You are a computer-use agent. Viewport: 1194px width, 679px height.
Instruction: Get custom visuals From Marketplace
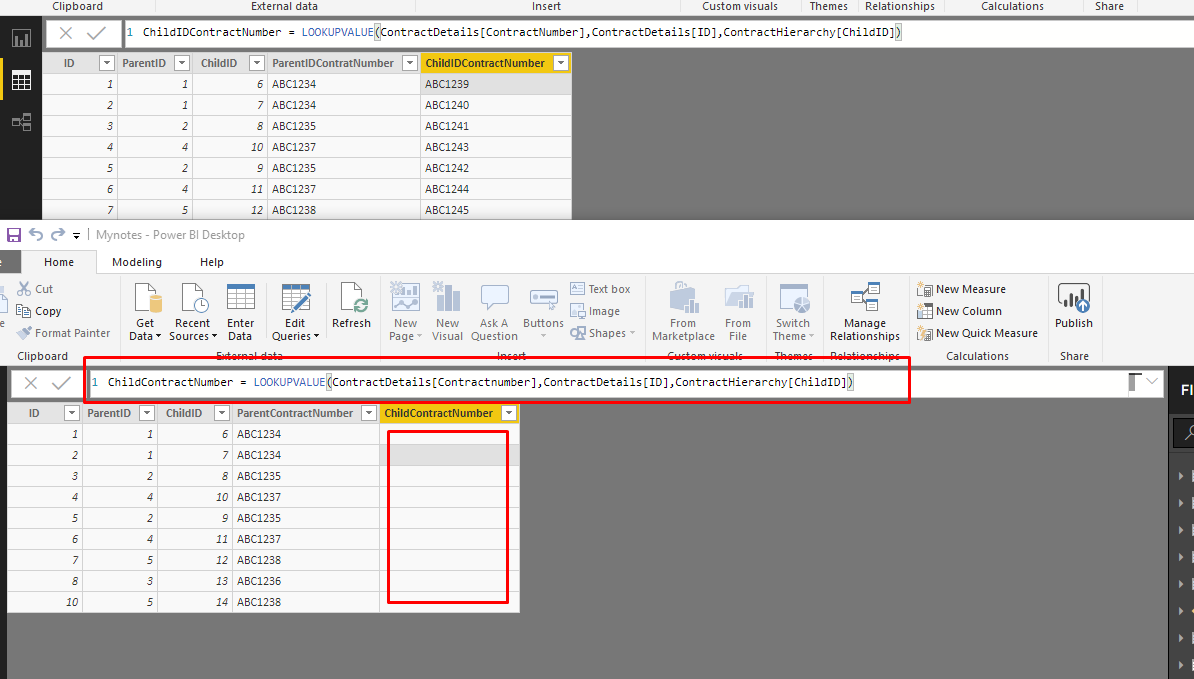click(683, 312)
